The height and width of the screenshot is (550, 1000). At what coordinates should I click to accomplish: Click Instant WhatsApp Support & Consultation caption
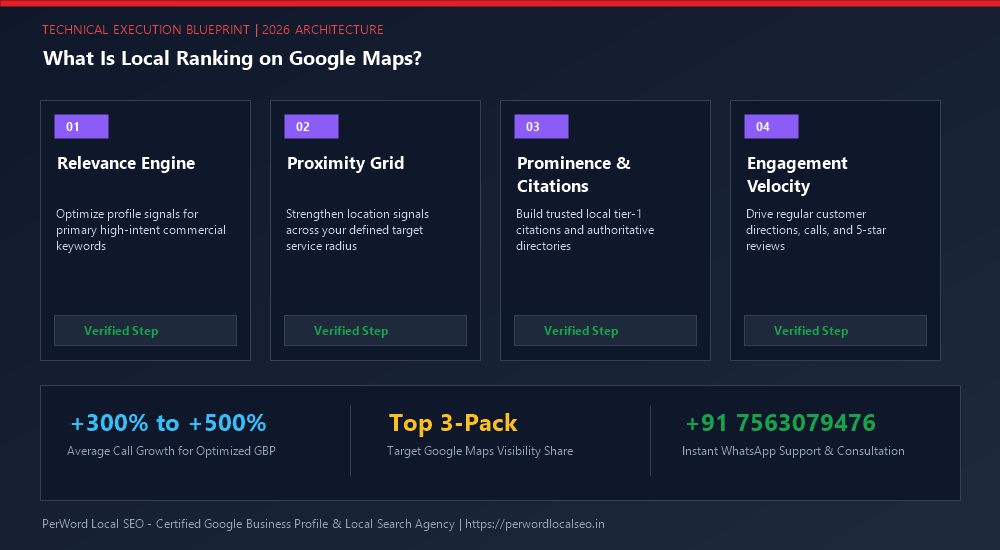(x=793, y=450)
